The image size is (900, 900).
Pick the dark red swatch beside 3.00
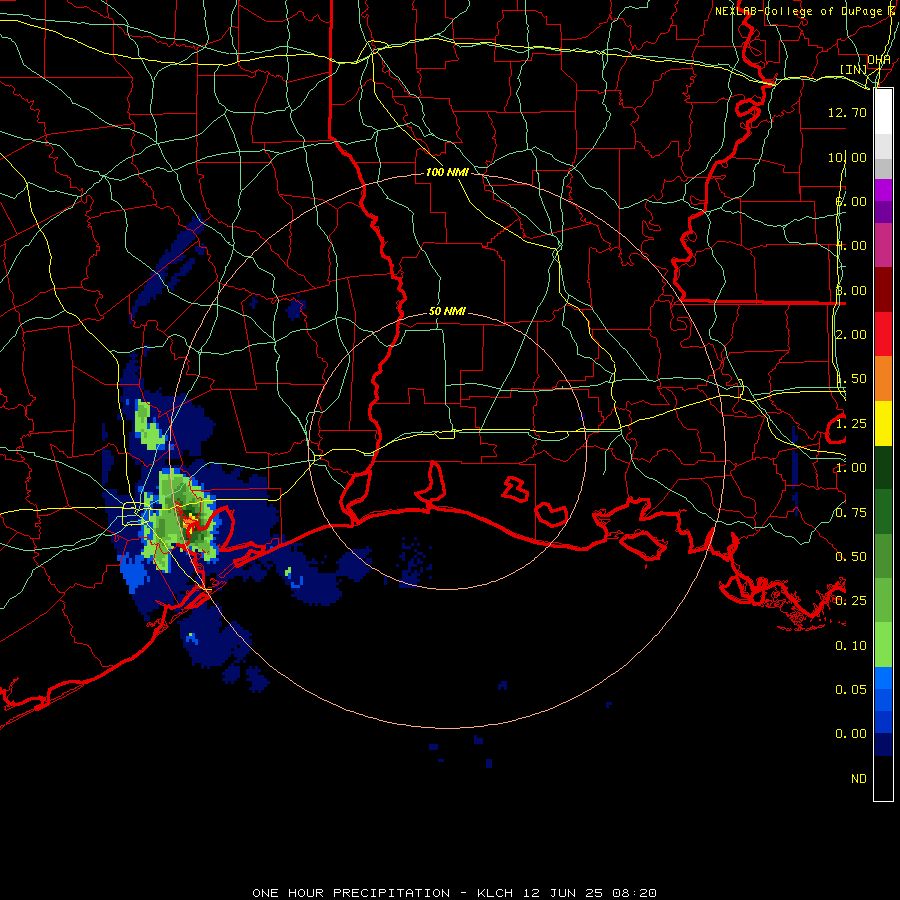tap(883, 290)
